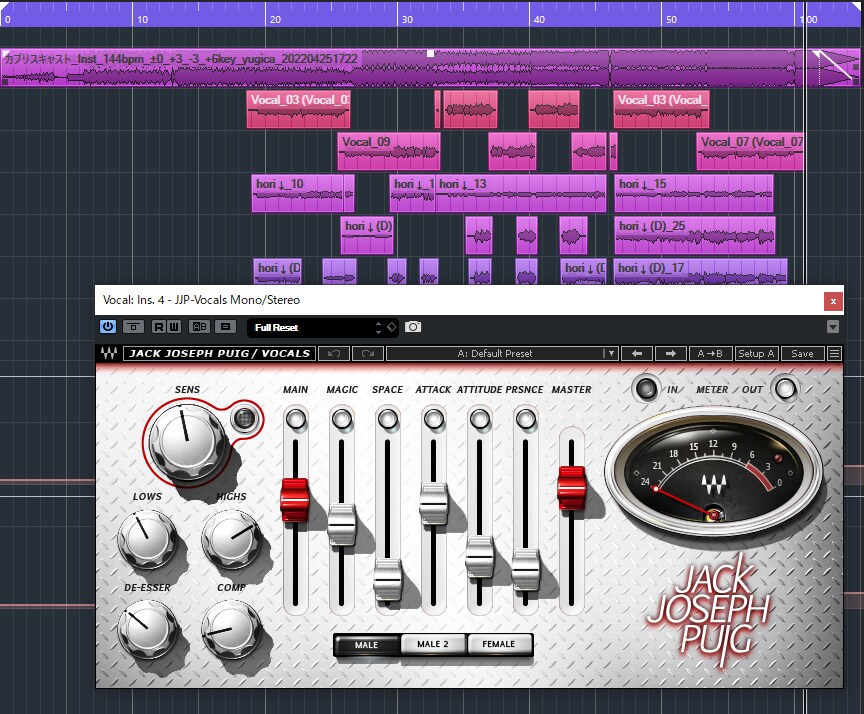Select the hori↓(D)_25 audio clip
This screenshot has height=714, width=864.
pyautogui.click(x=695, y=235)
